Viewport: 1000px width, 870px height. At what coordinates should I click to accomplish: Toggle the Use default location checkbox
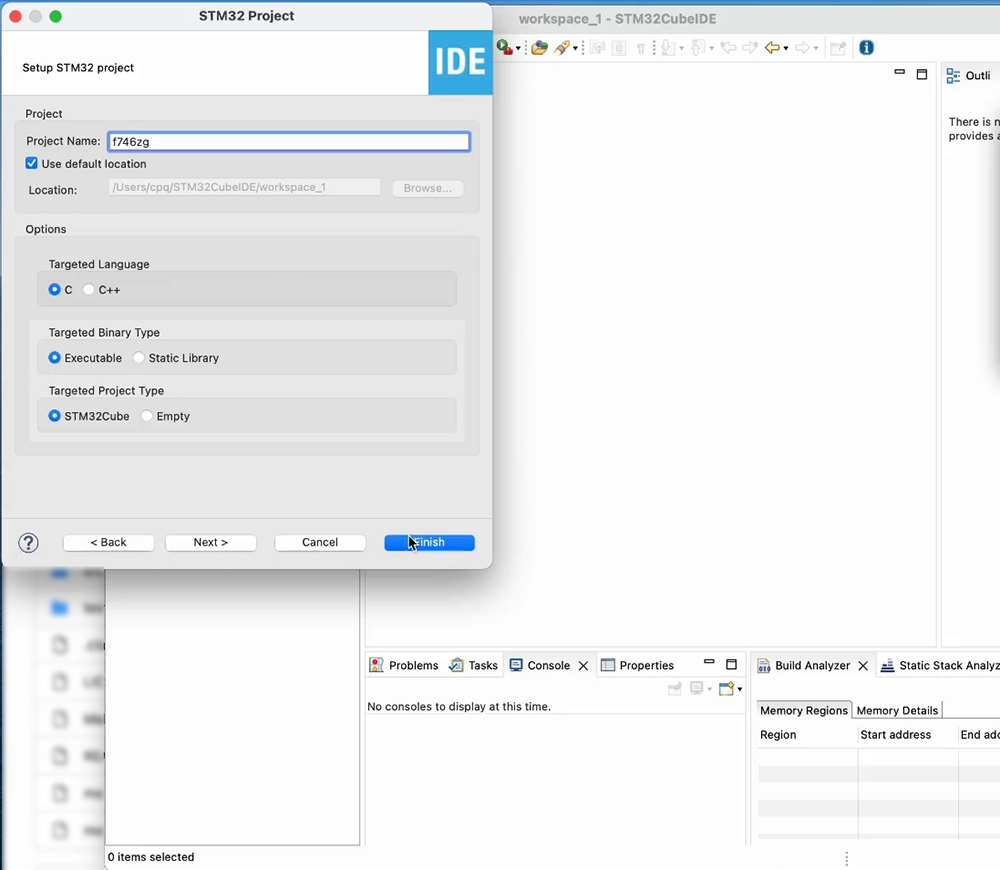point(32,164)
